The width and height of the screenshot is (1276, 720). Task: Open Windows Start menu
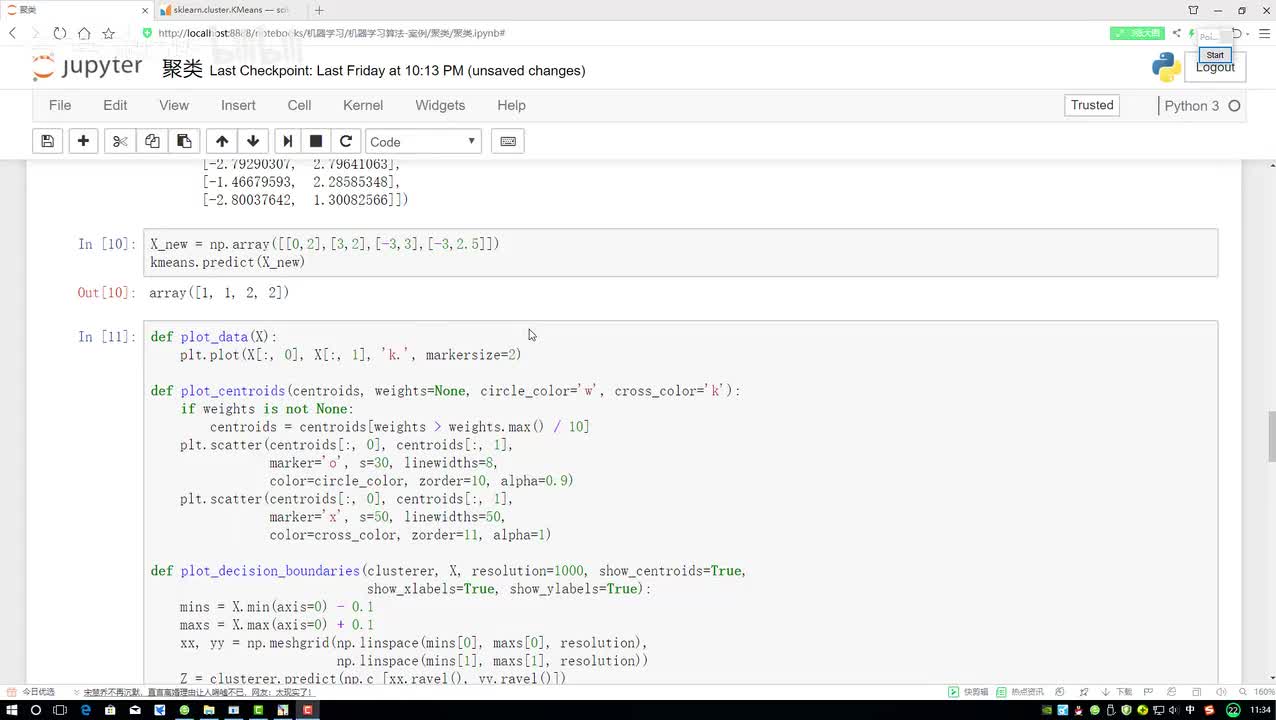click(x=11, y=710)
